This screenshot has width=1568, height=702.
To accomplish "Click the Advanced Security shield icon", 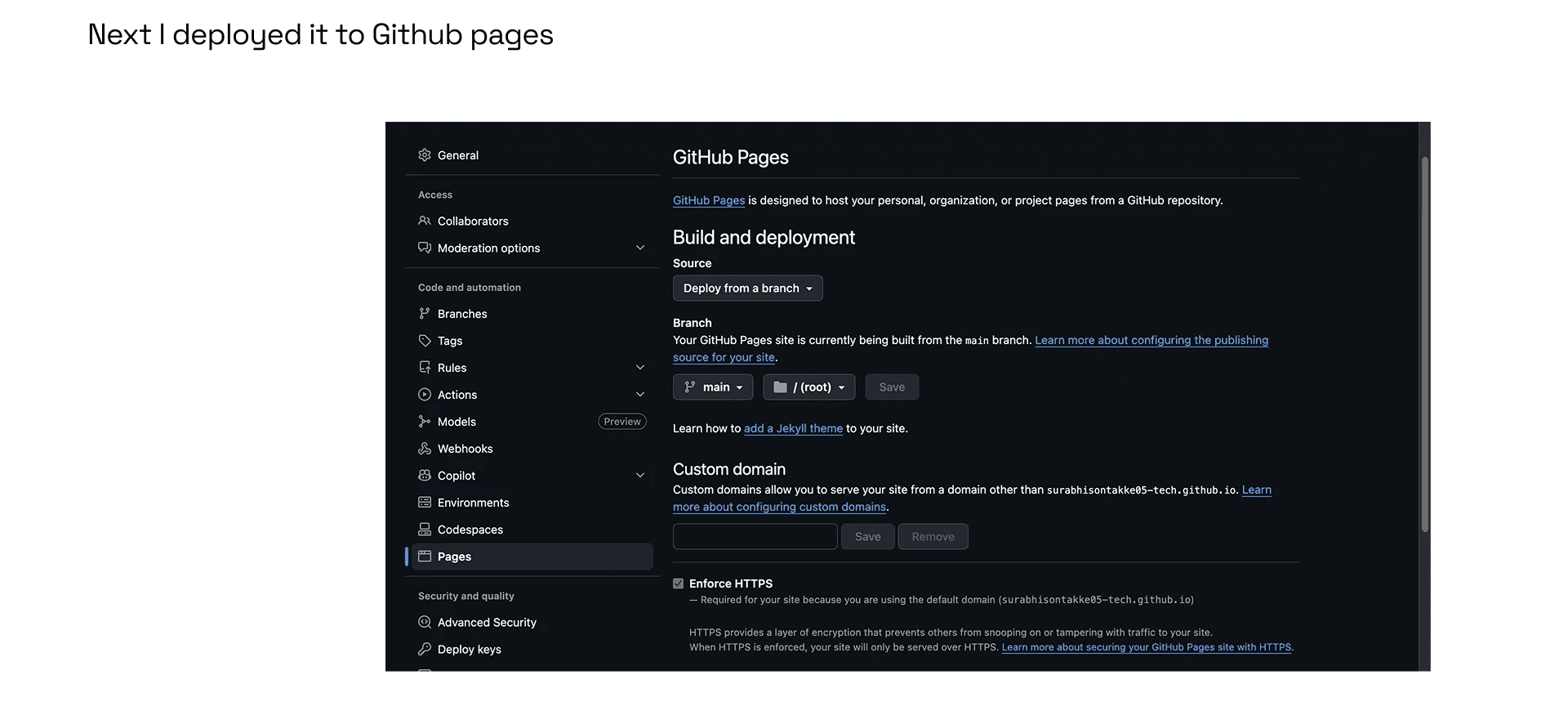I will click(425, 622).
